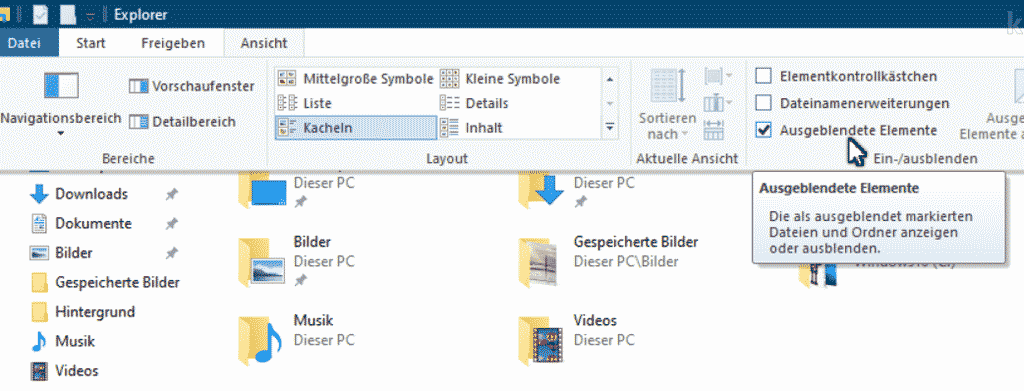Enable Elementkontrollkästchen checkbox
Screen dimensions: 1024x391
tap(763, 76)
